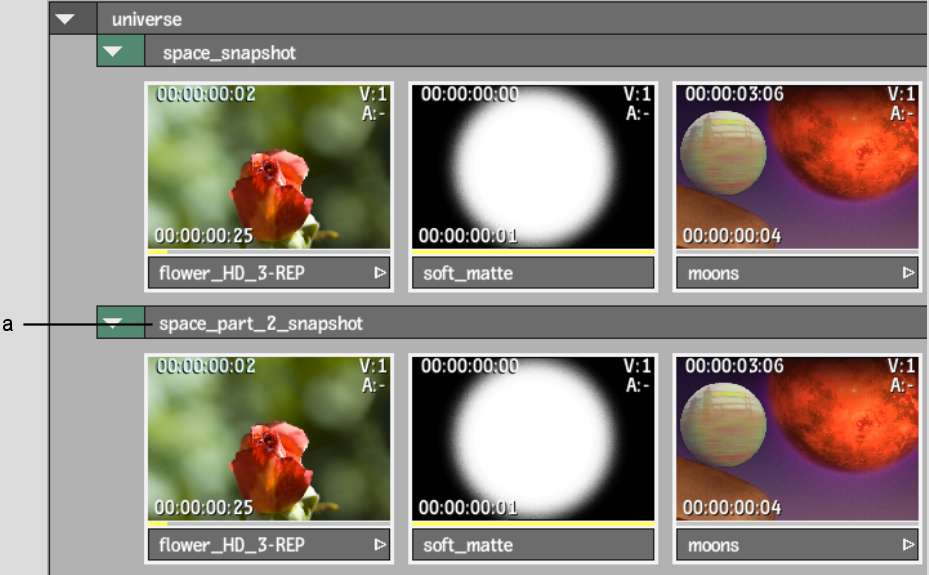Click the universe library title bar
929x575 pixels.
pyautogui.click(x=500, y=18)
